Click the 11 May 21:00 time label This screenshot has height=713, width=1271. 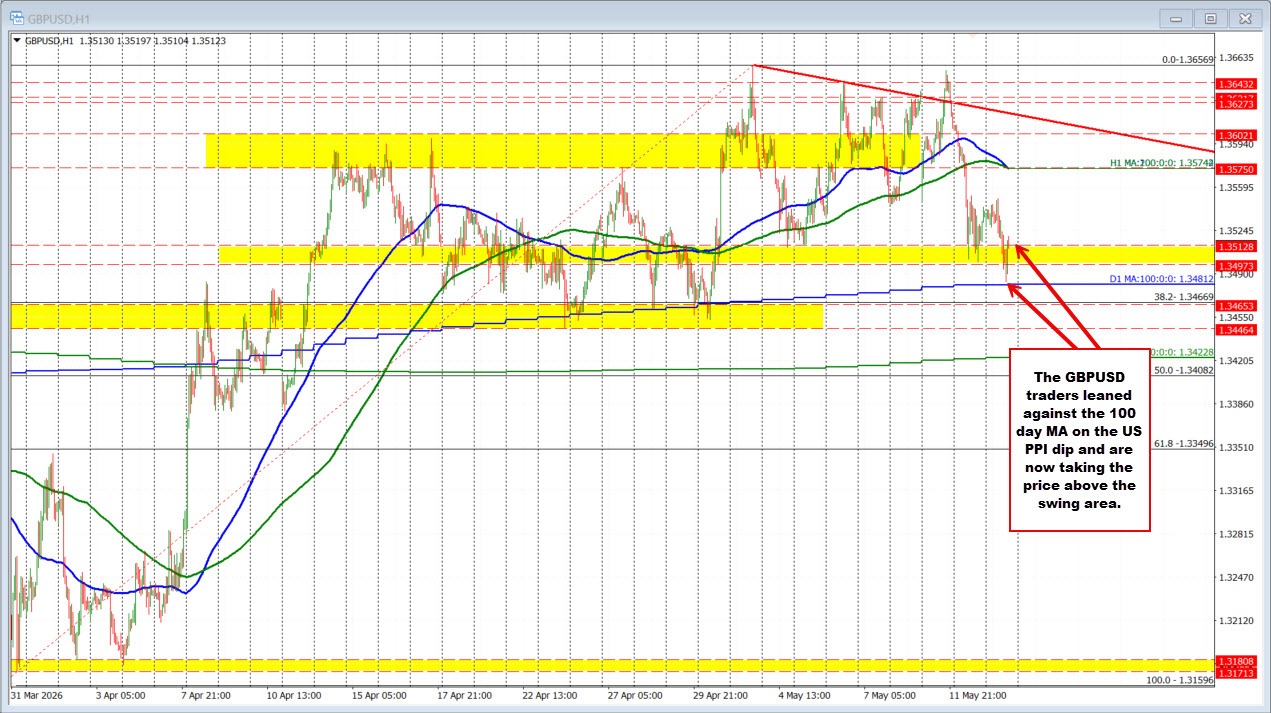coord(976,694)
